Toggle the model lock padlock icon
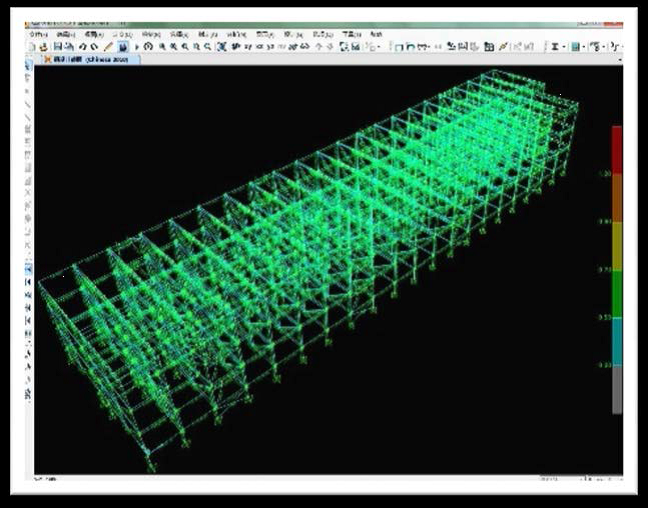This screenshot has width=648, height=508. click(x=124, y=47)
